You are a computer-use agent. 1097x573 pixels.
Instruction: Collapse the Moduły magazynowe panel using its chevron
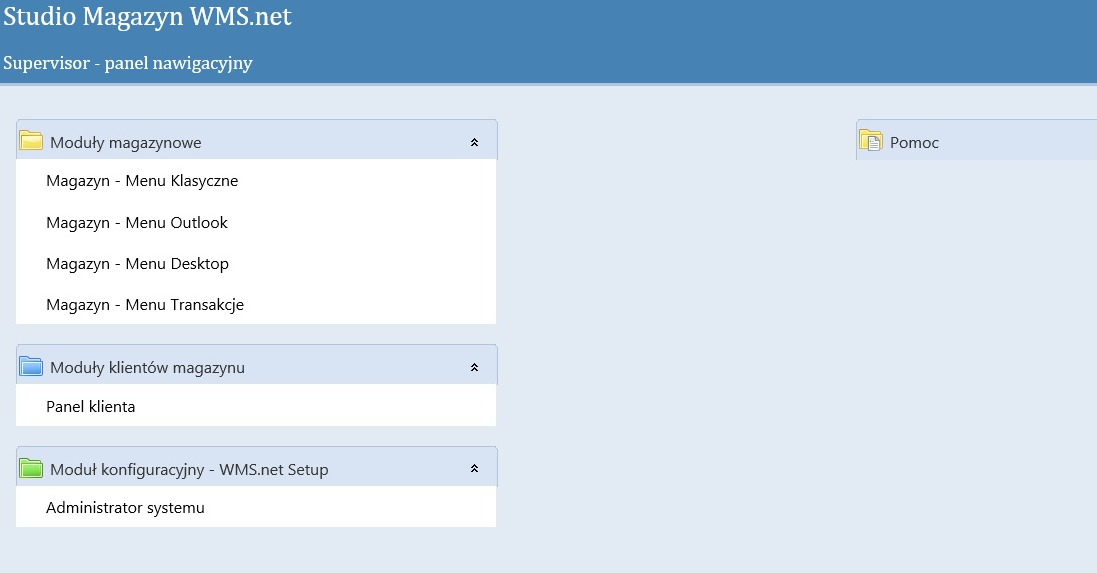474,143
